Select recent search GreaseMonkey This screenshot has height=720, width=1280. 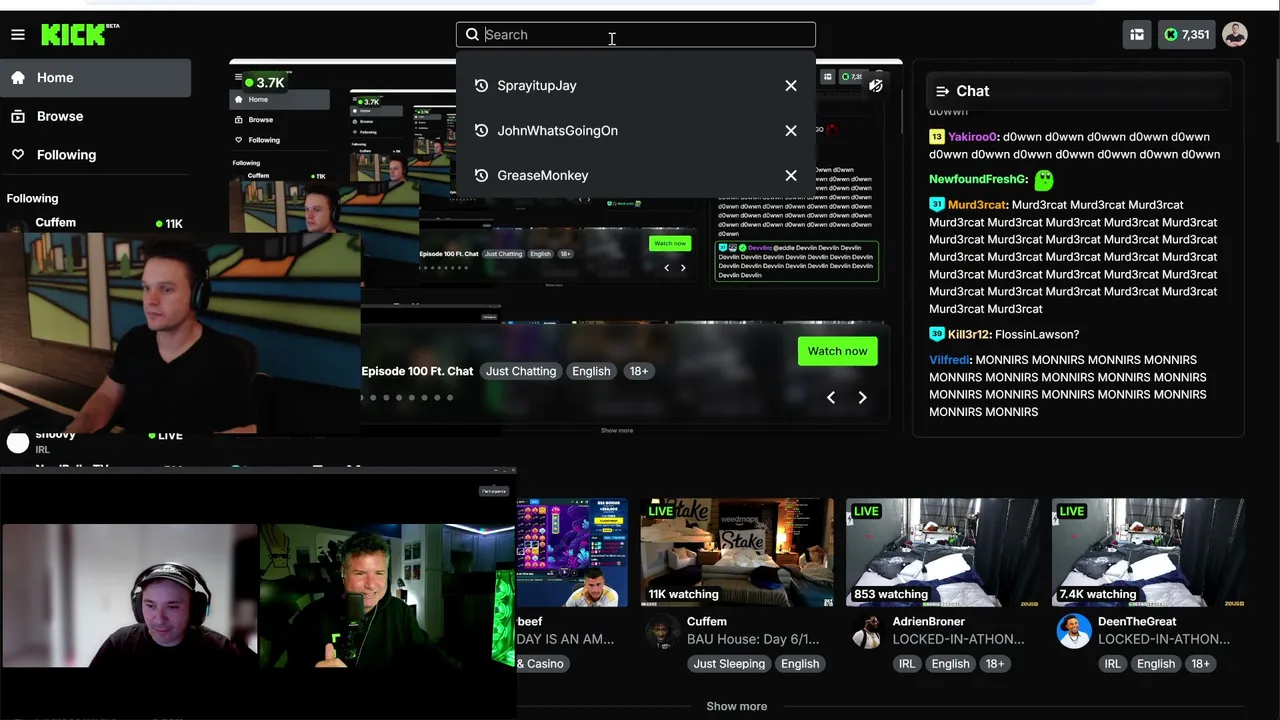543,176
